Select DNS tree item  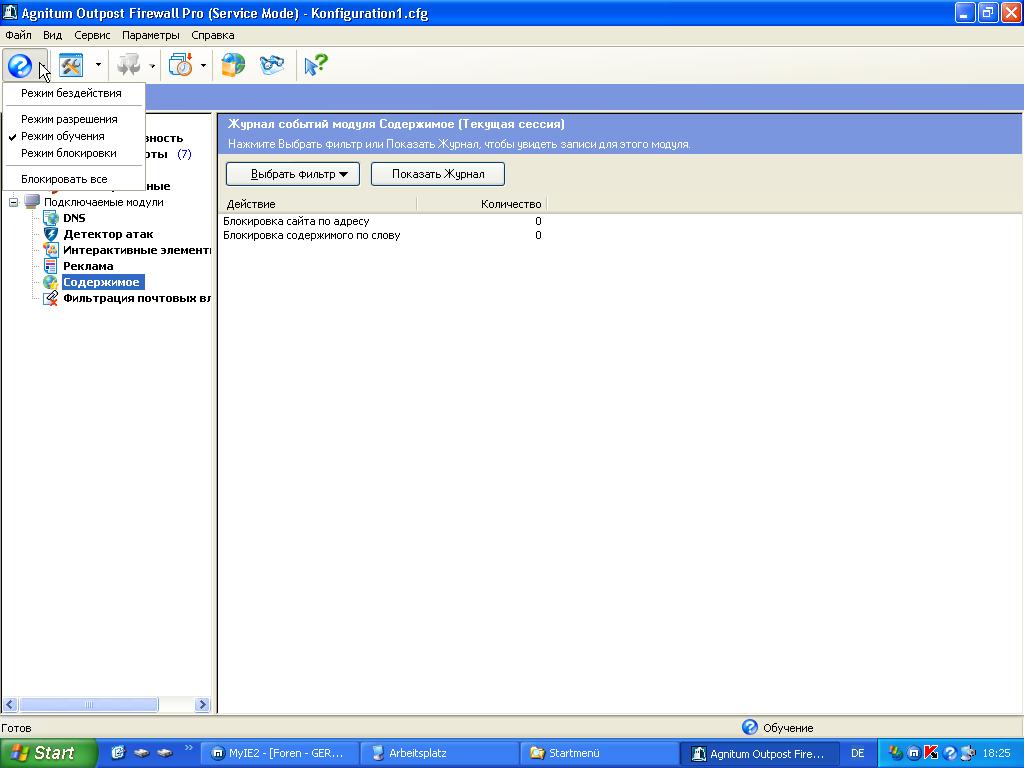coord(74,218)
